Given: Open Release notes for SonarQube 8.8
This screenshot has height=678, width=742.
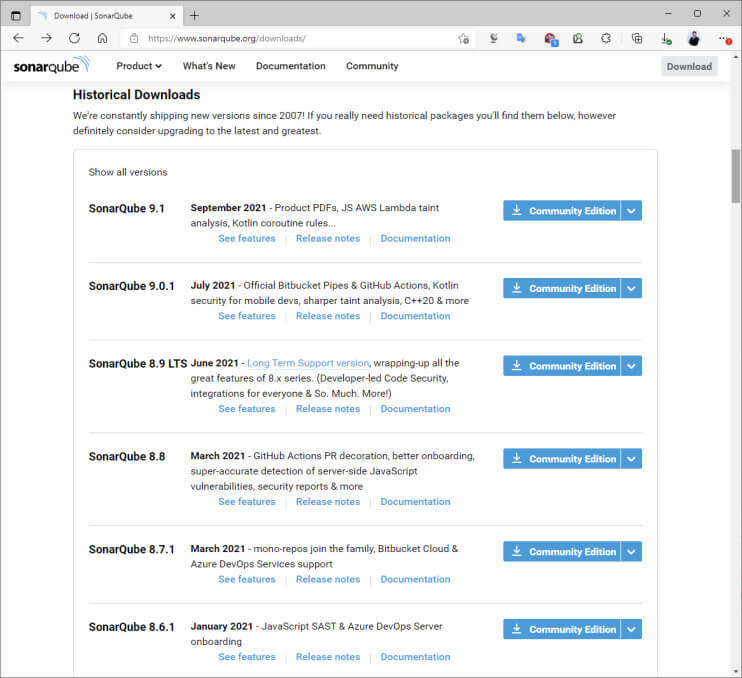Looking at the screenshot, I should coord(328,502).
